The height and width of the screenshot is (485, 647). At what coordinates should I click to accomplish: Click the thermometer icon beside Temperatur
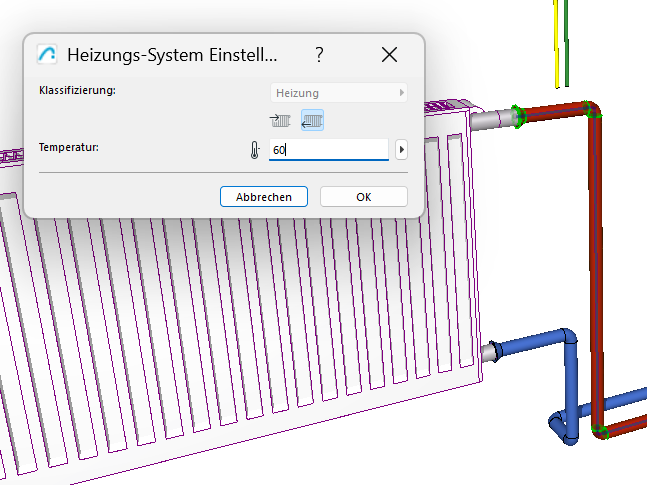(255, 150)
